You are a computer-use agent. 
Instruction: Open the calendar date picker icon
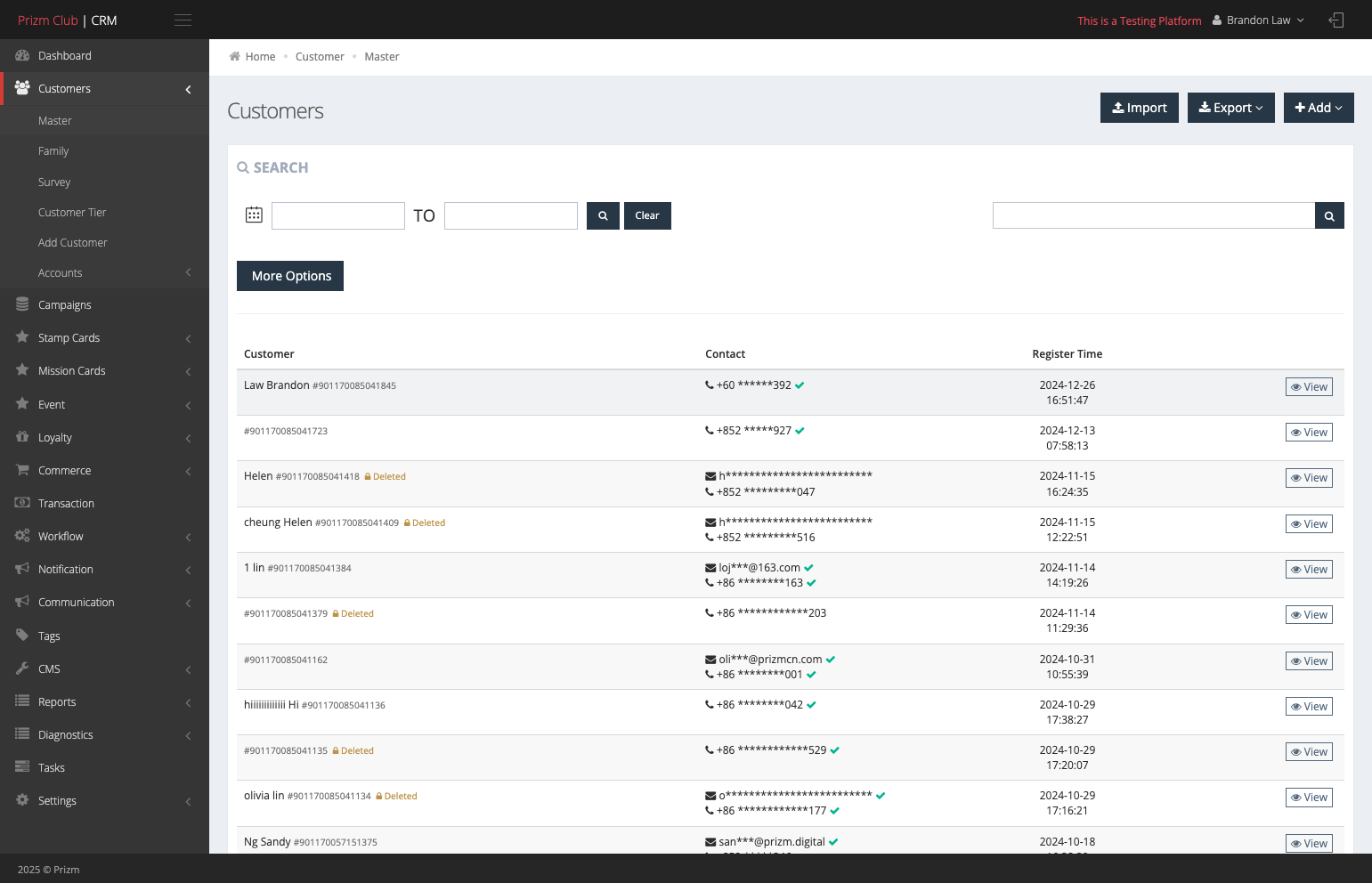254,215
